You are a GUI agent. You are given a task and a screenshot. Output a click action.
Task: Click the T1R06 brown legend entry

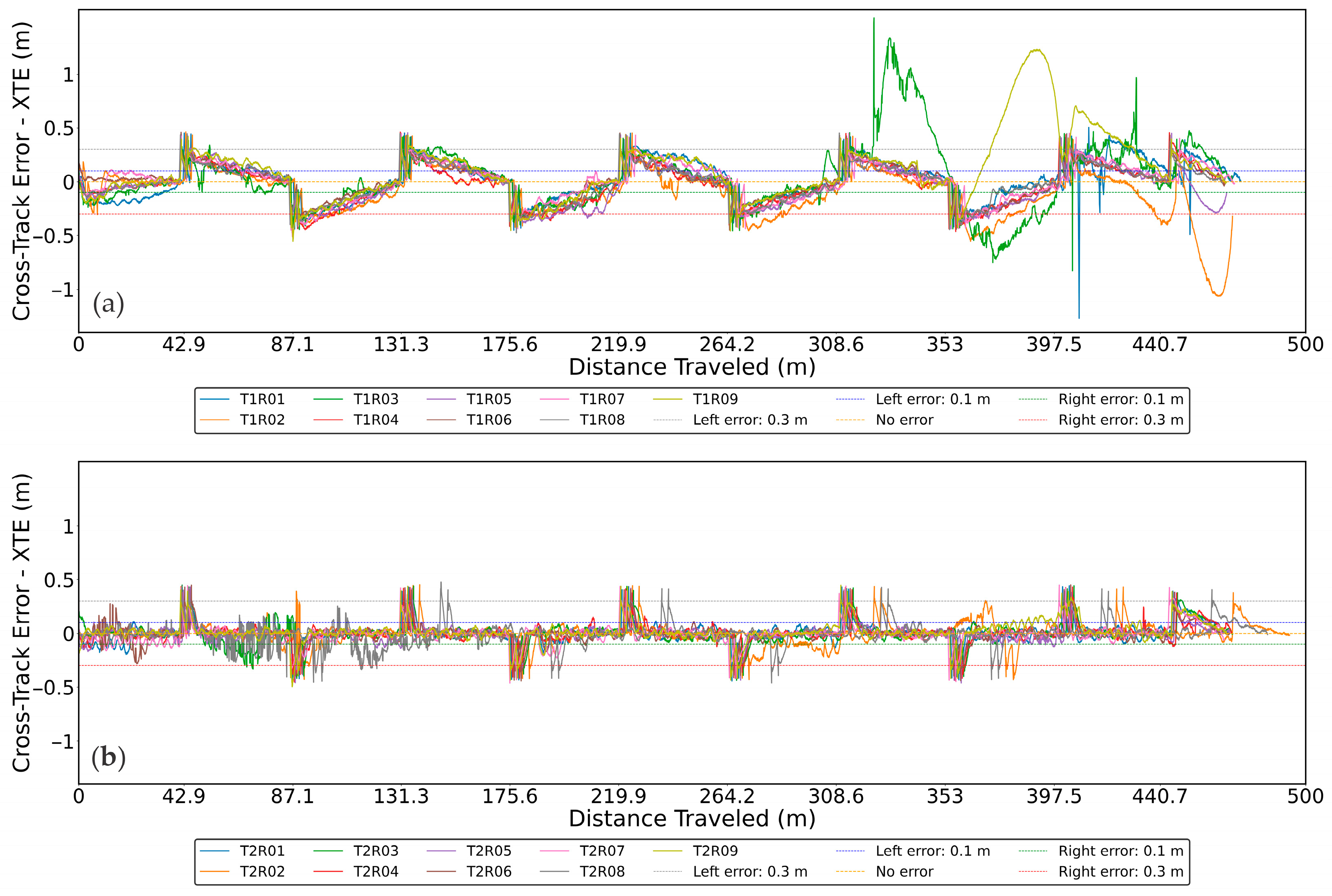click(488, 420)
